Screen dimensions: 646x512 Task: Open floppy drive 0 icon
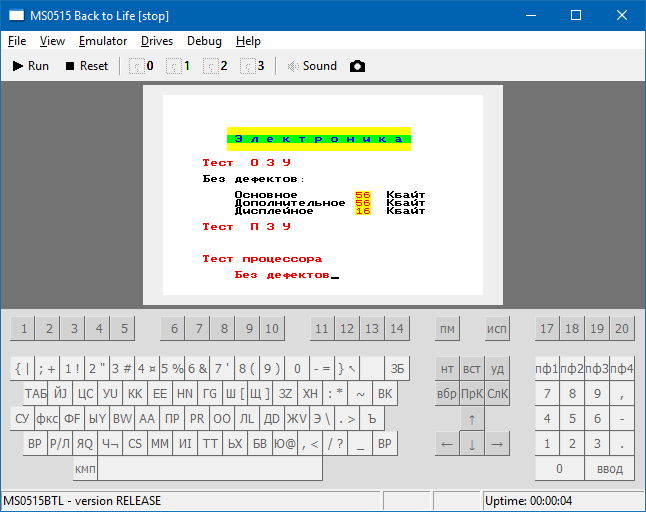(x=141, y=66)
